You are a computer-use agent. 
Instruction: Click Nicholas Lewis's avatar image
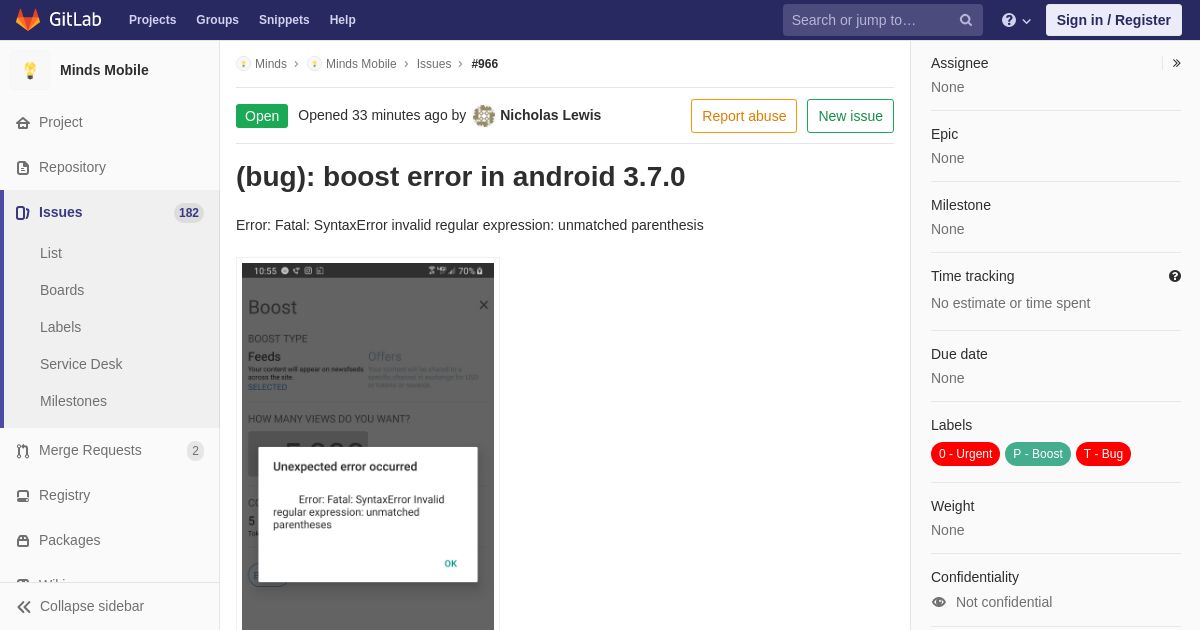[484, 116]
